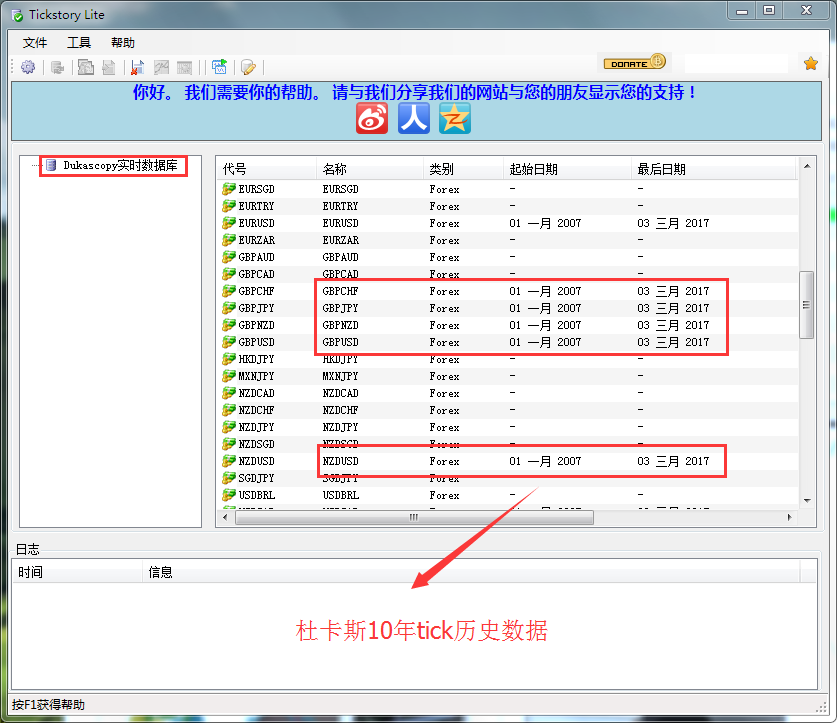
Task: Share via the red Weibo icon
Action: [372, 118]
